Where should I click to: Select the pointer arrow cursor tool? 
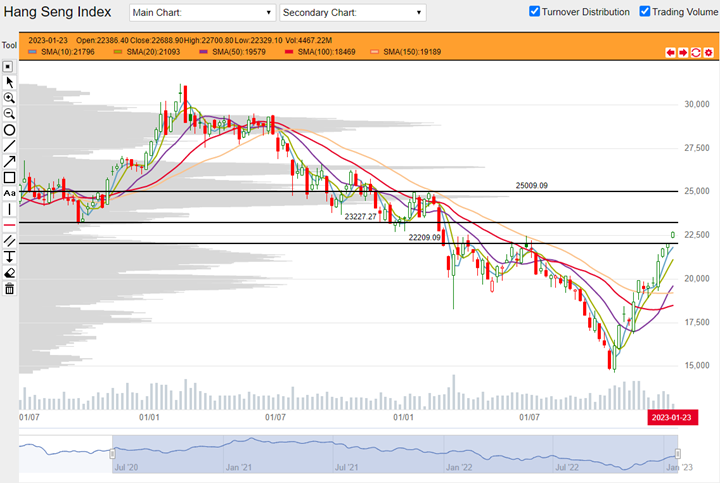pos(9,82)
